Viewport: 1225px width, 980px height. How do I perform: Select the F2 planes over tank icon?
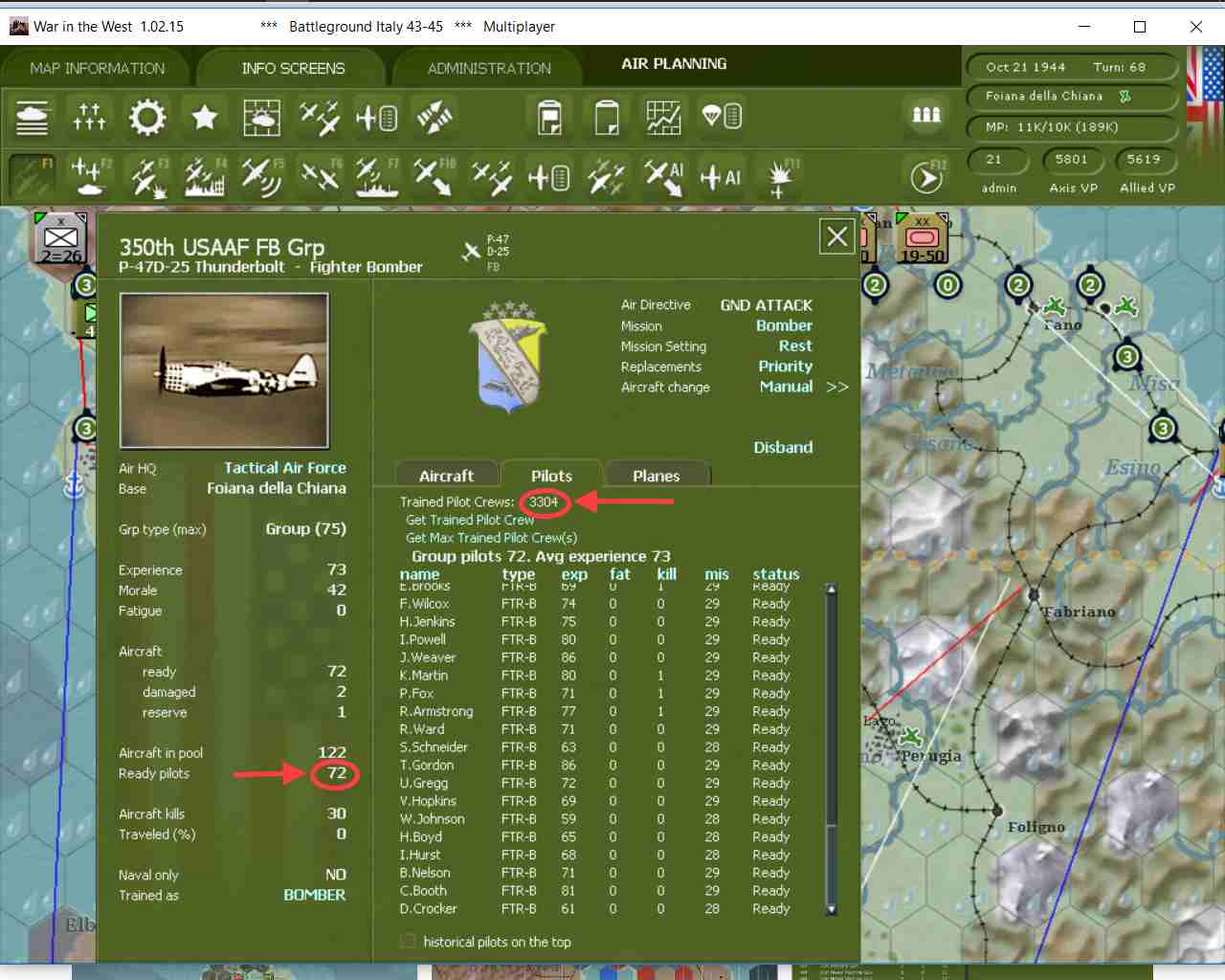(x=89, y=176)
